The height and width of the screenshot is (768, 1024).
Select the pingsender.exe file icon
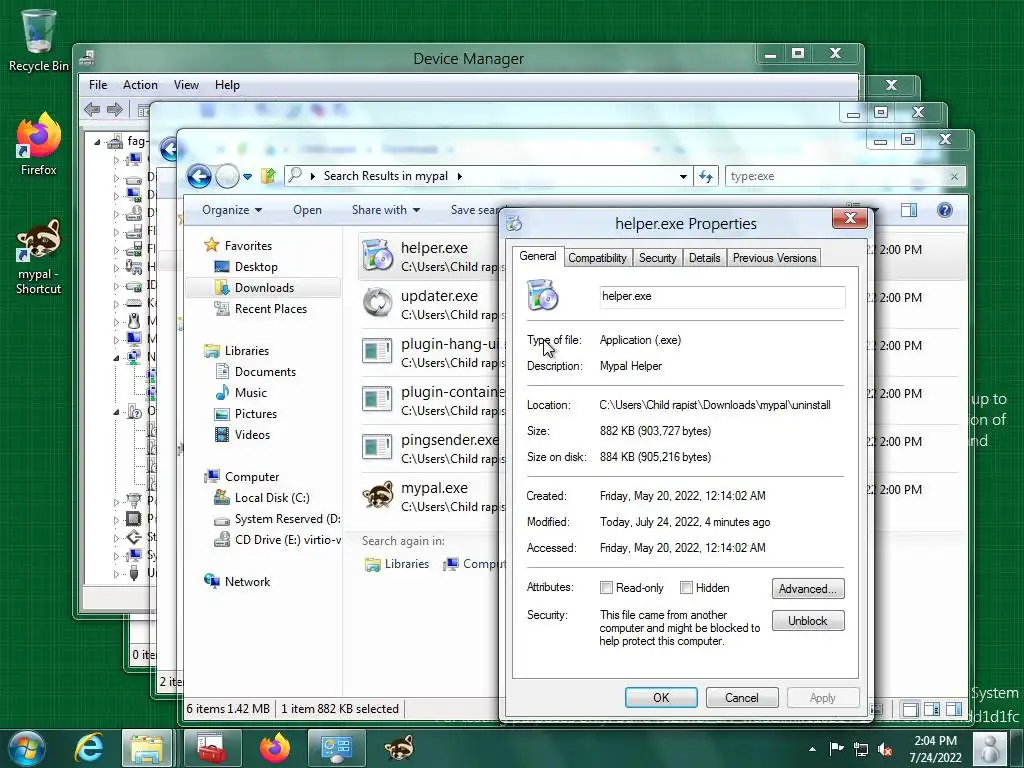click(x=377, y=447)
